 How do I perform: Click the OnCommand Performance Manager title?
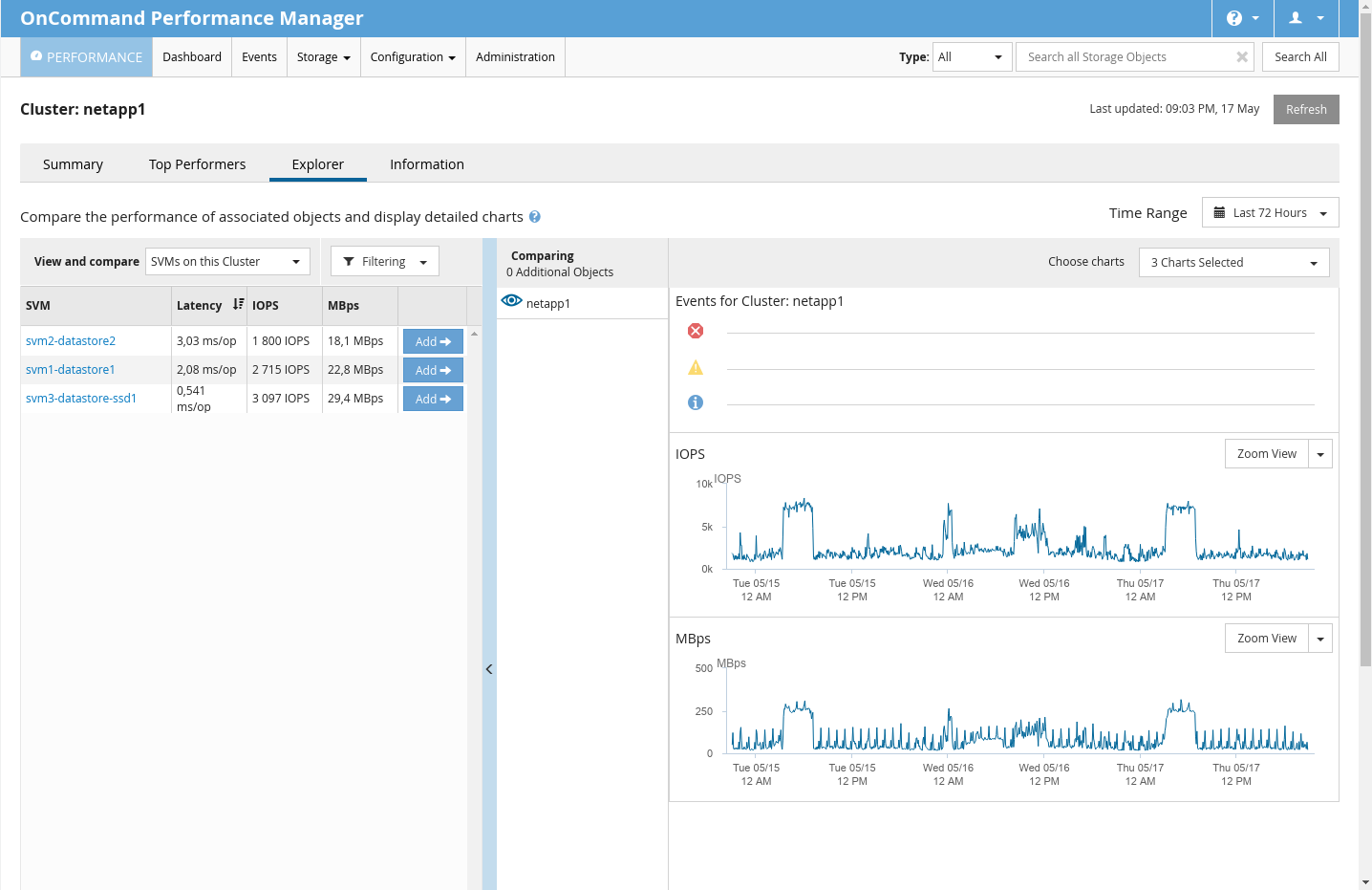tap(192, 18)
